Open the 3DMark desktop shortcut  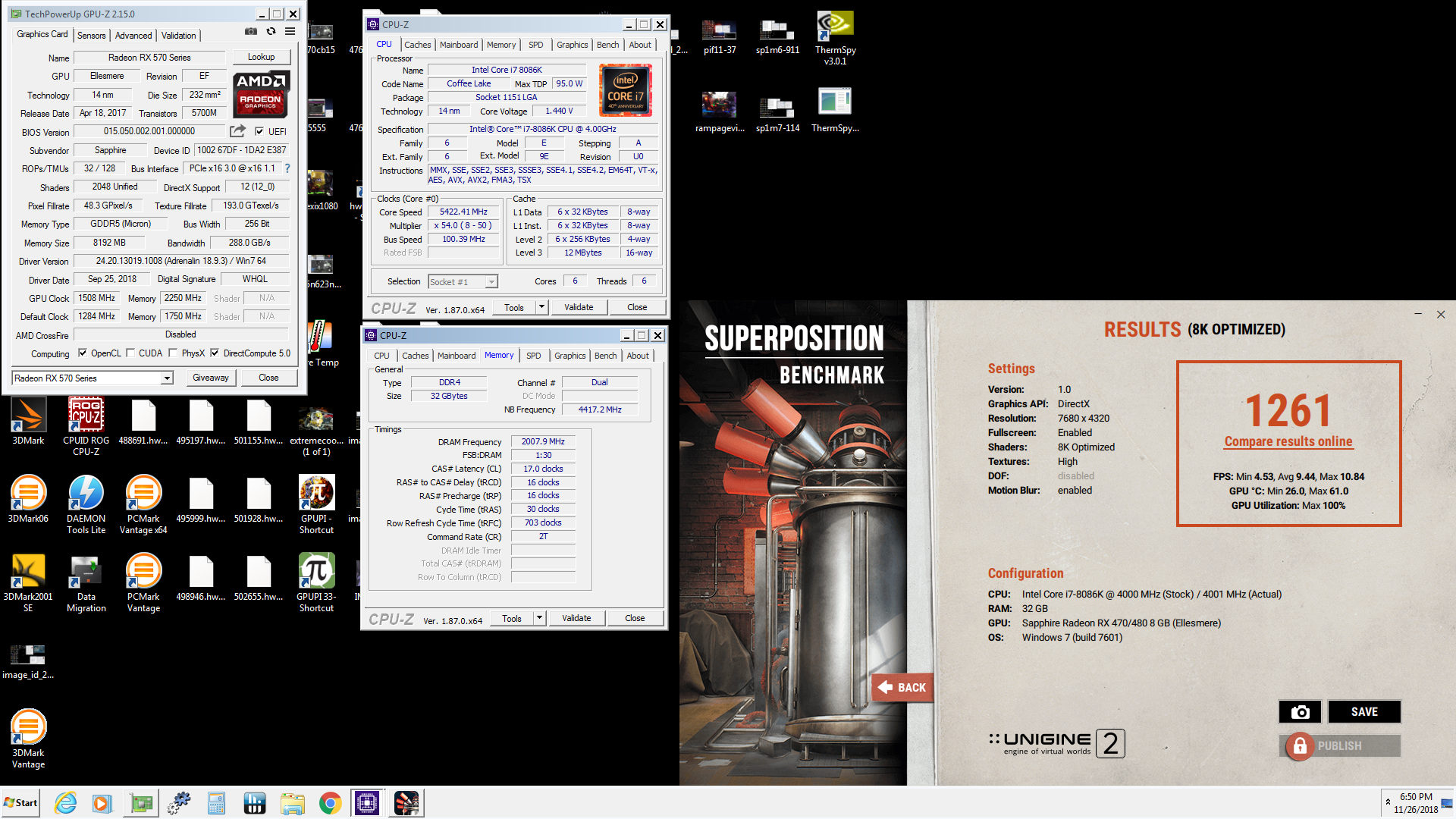point(28,422)
